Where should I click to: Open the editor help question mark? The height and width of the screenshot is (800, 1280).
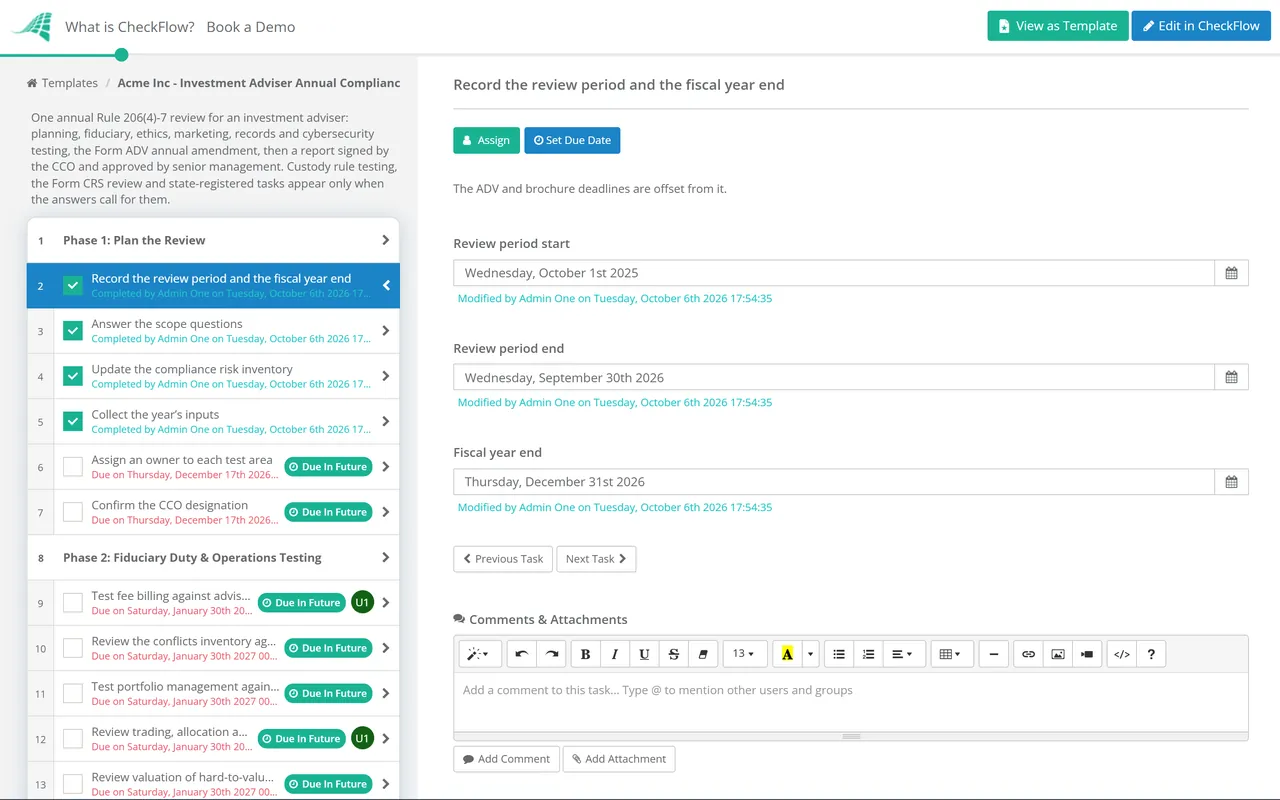(1151, 654)
